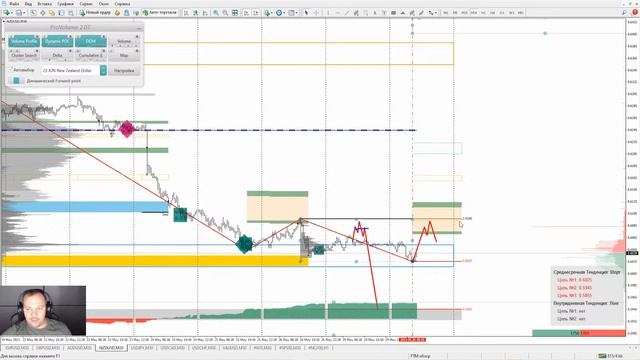
Task: Select the Cursor arrow tool
Action: pyautogui.click(x=306, y=13)
